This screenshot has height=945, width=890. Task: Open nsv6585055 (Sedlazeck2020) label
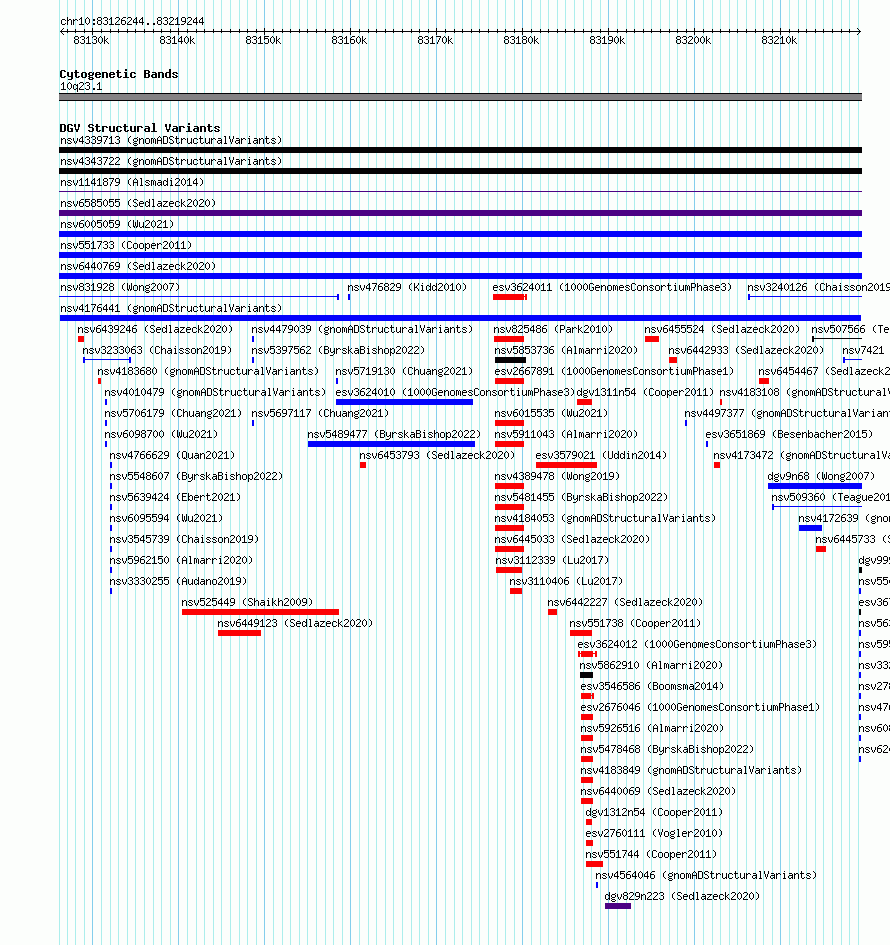138,203
